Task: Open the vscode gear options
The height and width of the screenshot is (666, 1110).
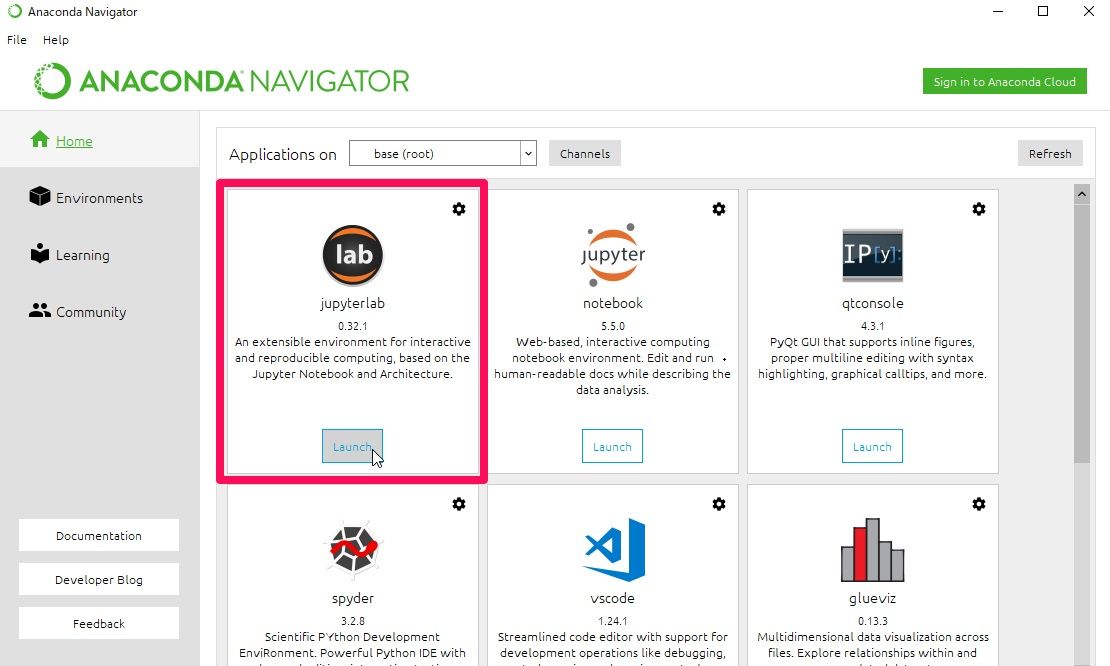Action: 719,504
